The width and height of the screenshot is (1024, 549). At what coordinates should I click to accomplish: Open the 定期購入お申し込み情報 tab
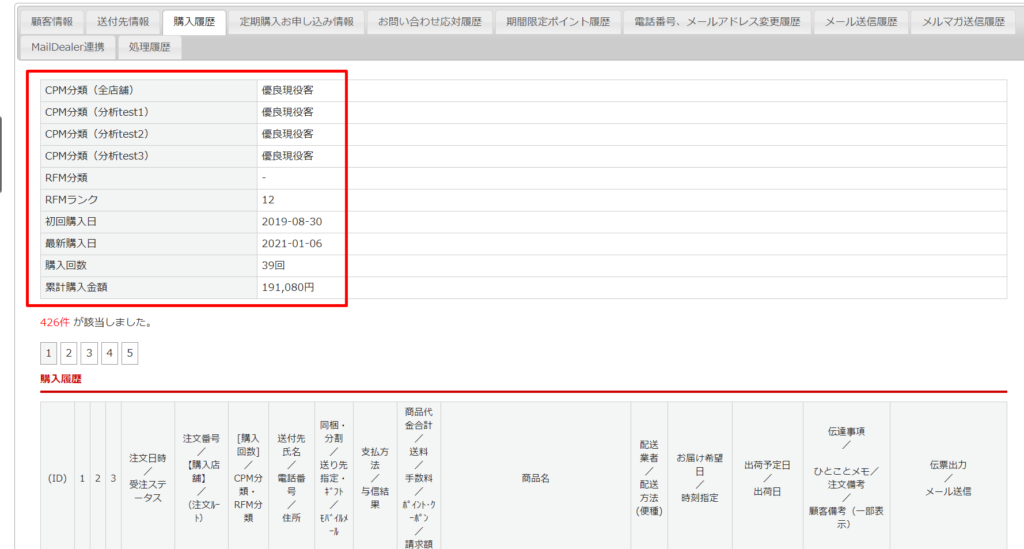[295, 22]
